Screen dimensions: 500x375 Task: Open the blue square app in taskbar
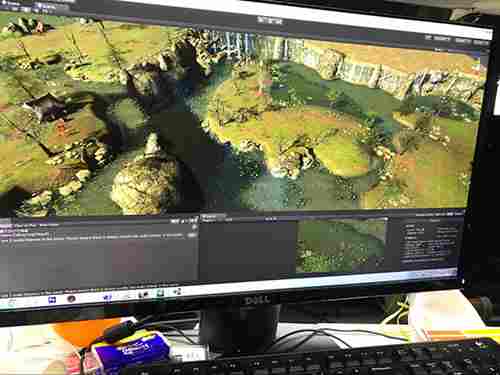point(52,300)
